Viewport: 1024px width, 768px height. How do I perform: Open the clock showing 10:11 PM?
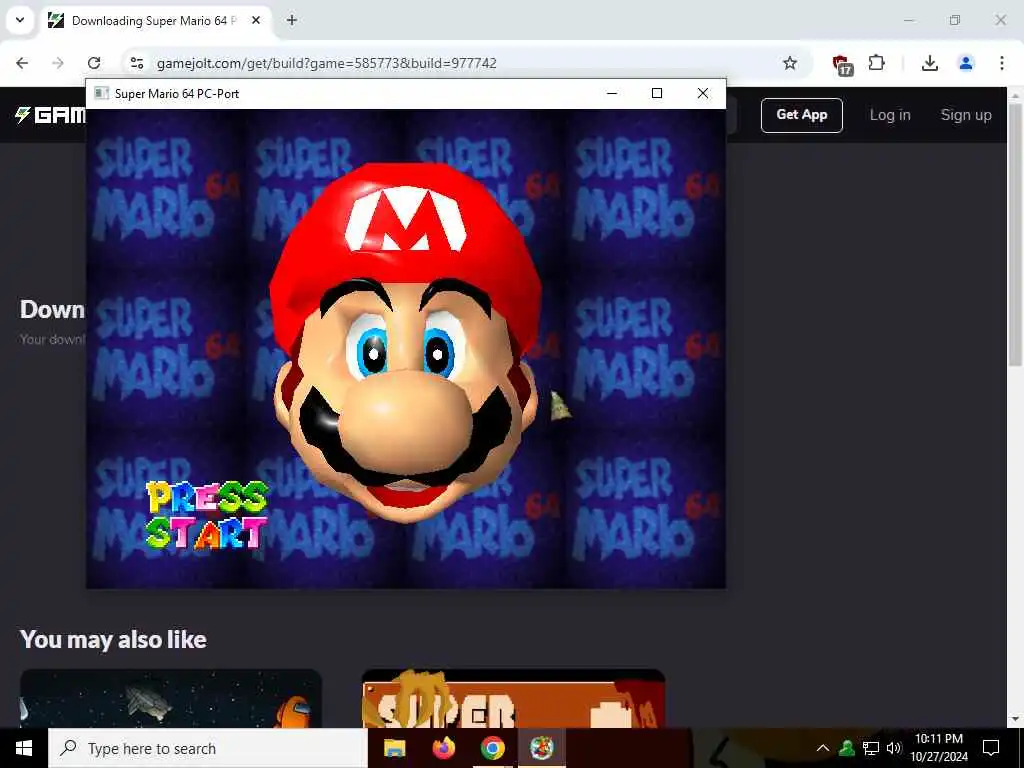tap(939, 748)
